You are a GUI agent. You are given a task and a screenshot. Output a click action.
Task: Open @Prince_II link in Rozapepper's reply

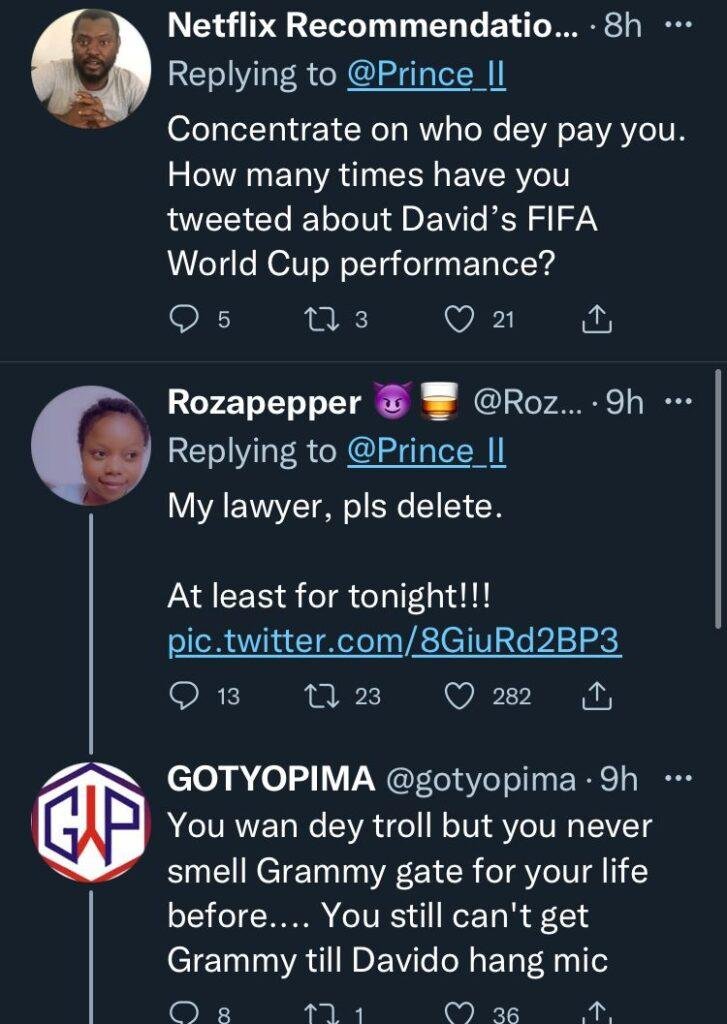pyautogui.click(x=425, y=451)
